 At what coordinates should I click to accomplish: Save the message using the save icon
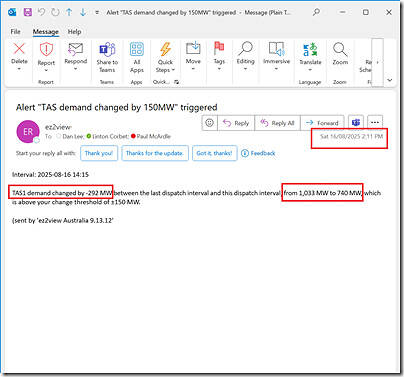pyautogui.click(x=28, y=12)
